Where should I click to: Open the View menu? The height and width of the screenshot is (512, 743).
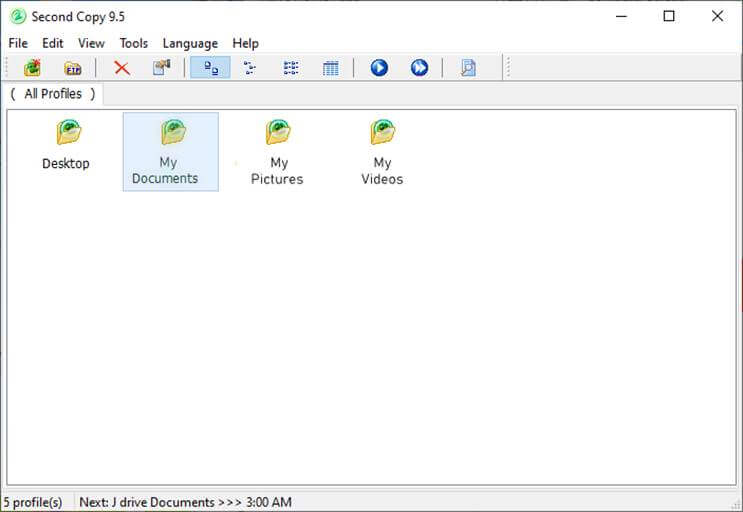point(91,43)
